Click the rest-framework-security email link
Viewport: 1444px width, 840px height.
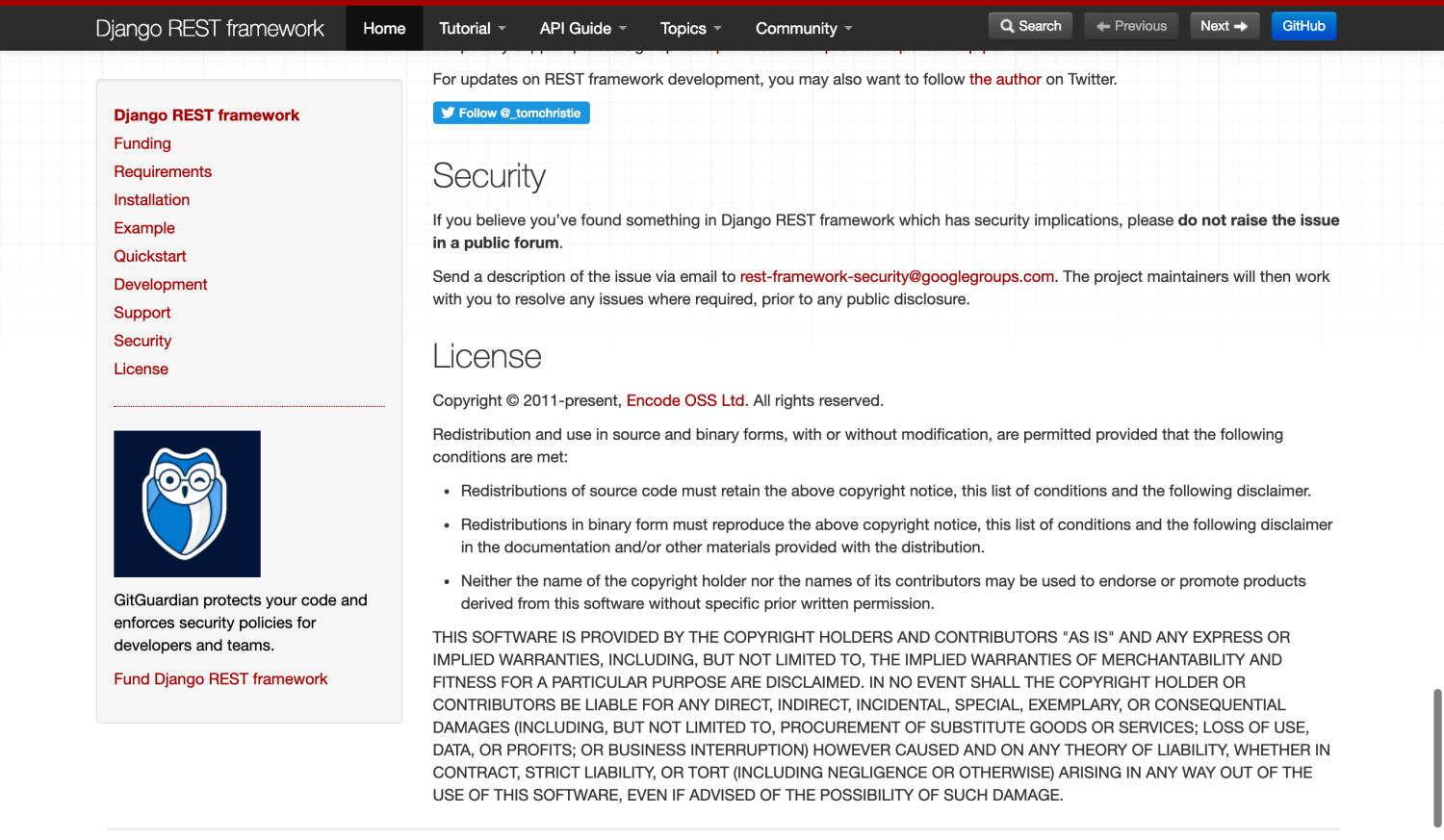tap(897, 276)
